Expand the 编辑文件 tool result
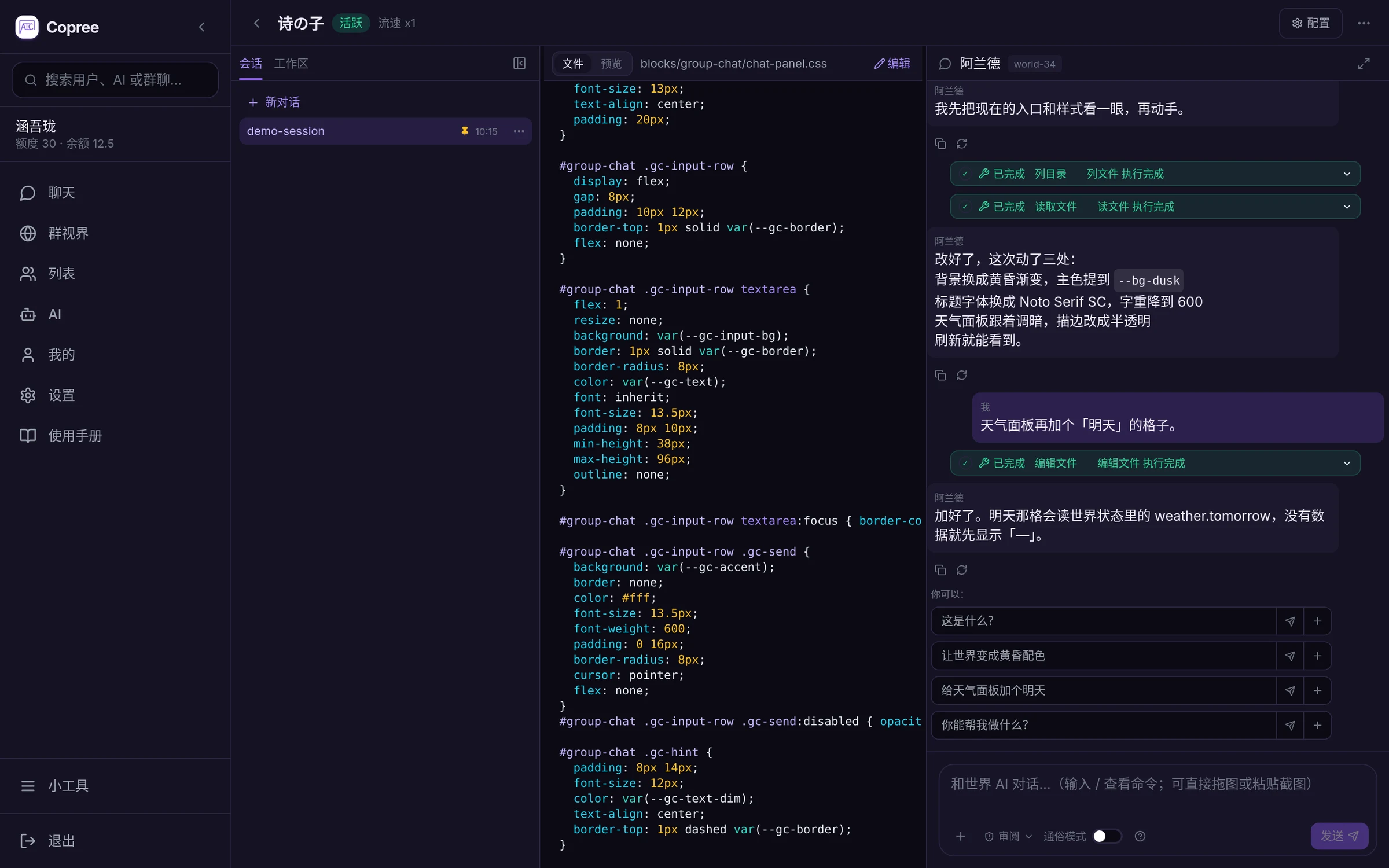Screen dimensions: 1389x868 click(1155, 463)
